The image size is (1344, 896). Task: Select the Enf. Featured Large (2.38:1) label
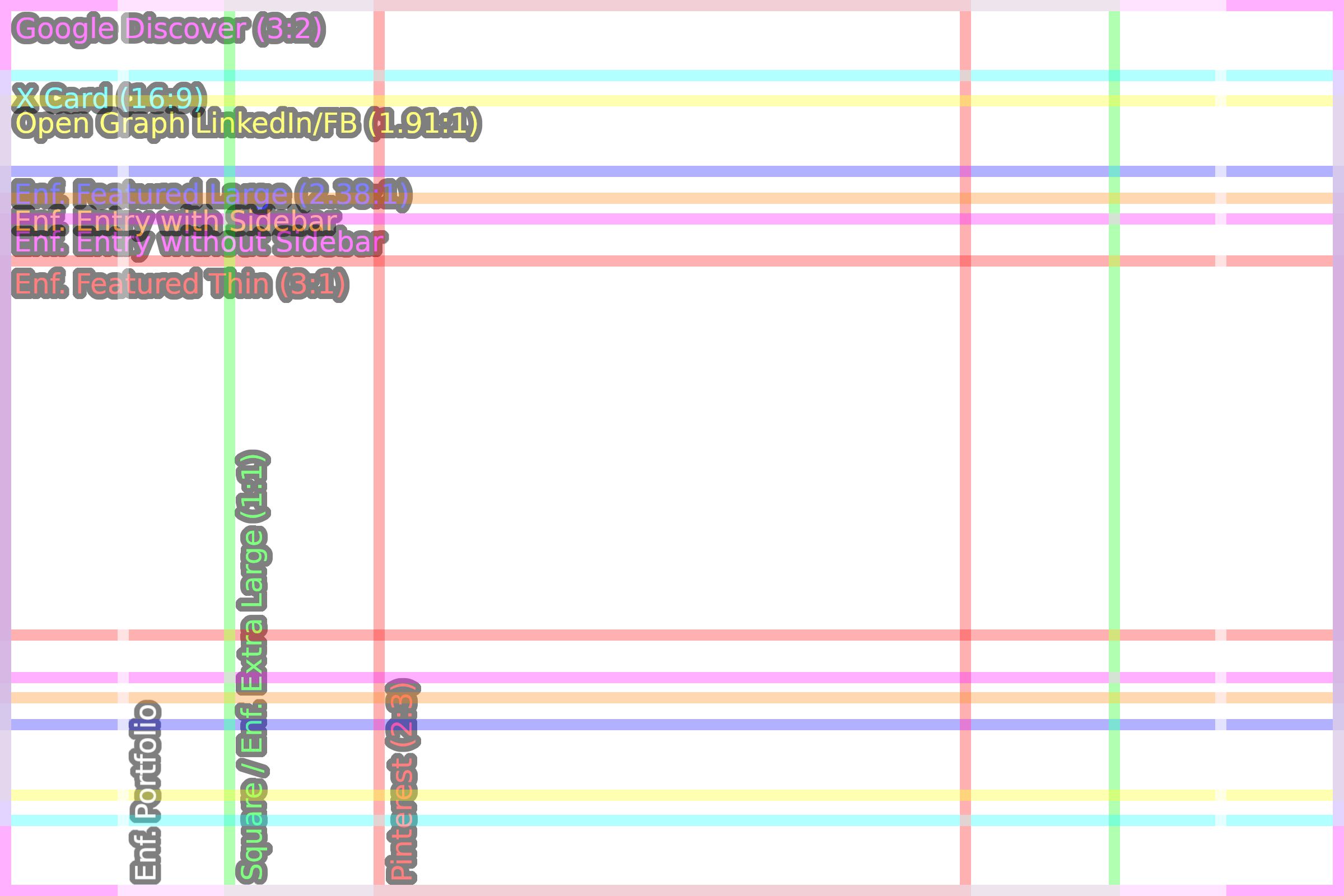(x=212, y=195)
